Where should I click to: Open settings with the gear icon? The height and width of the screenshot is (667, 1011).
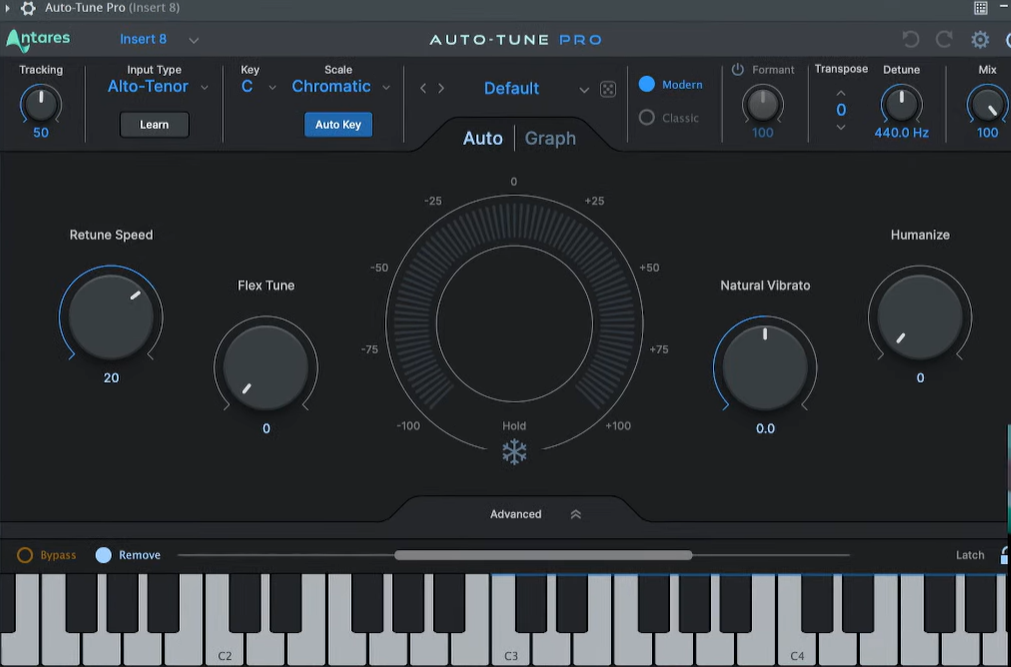(980, 40)
